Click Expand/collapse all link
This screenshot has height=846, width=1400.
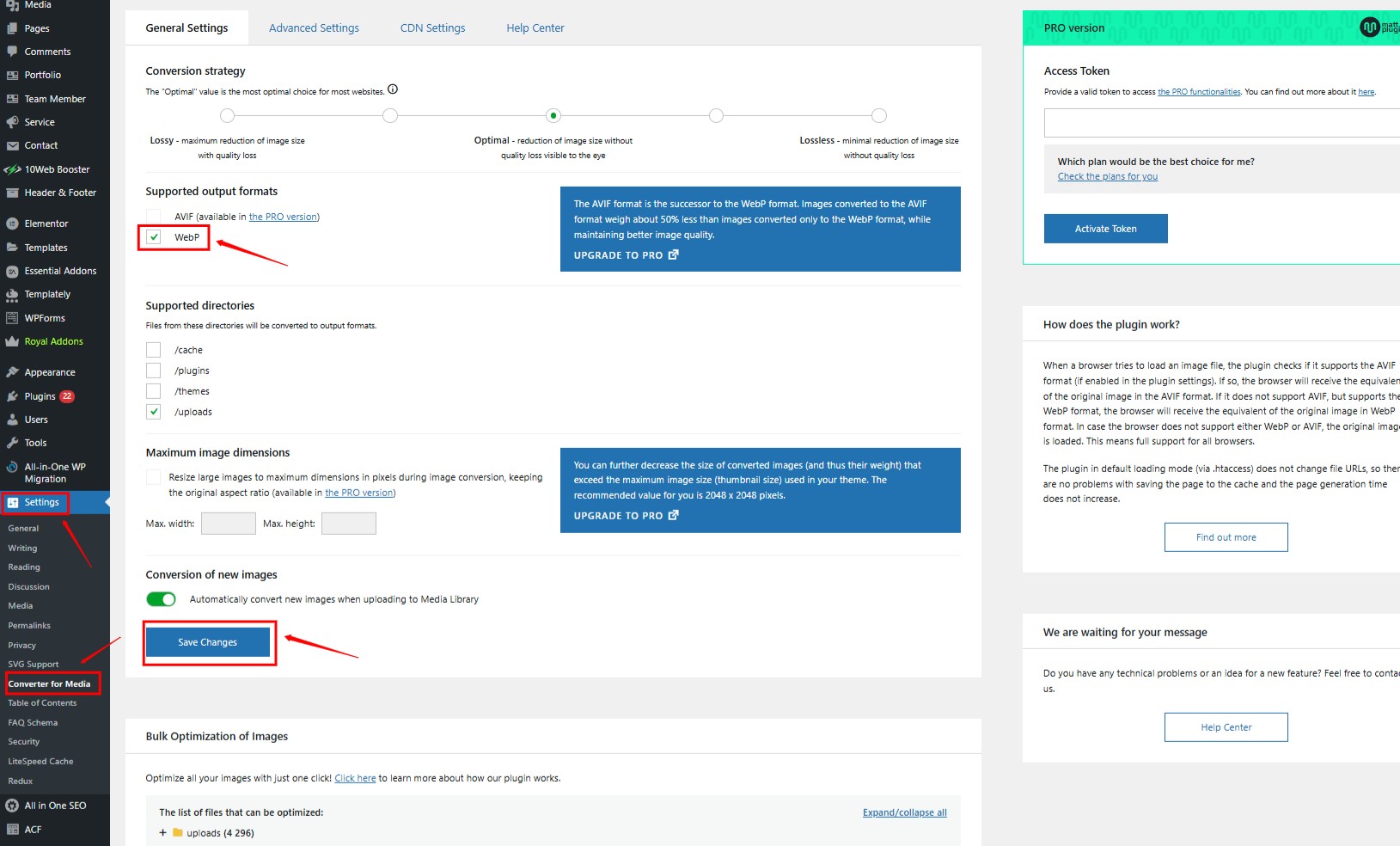pos(905,812)
